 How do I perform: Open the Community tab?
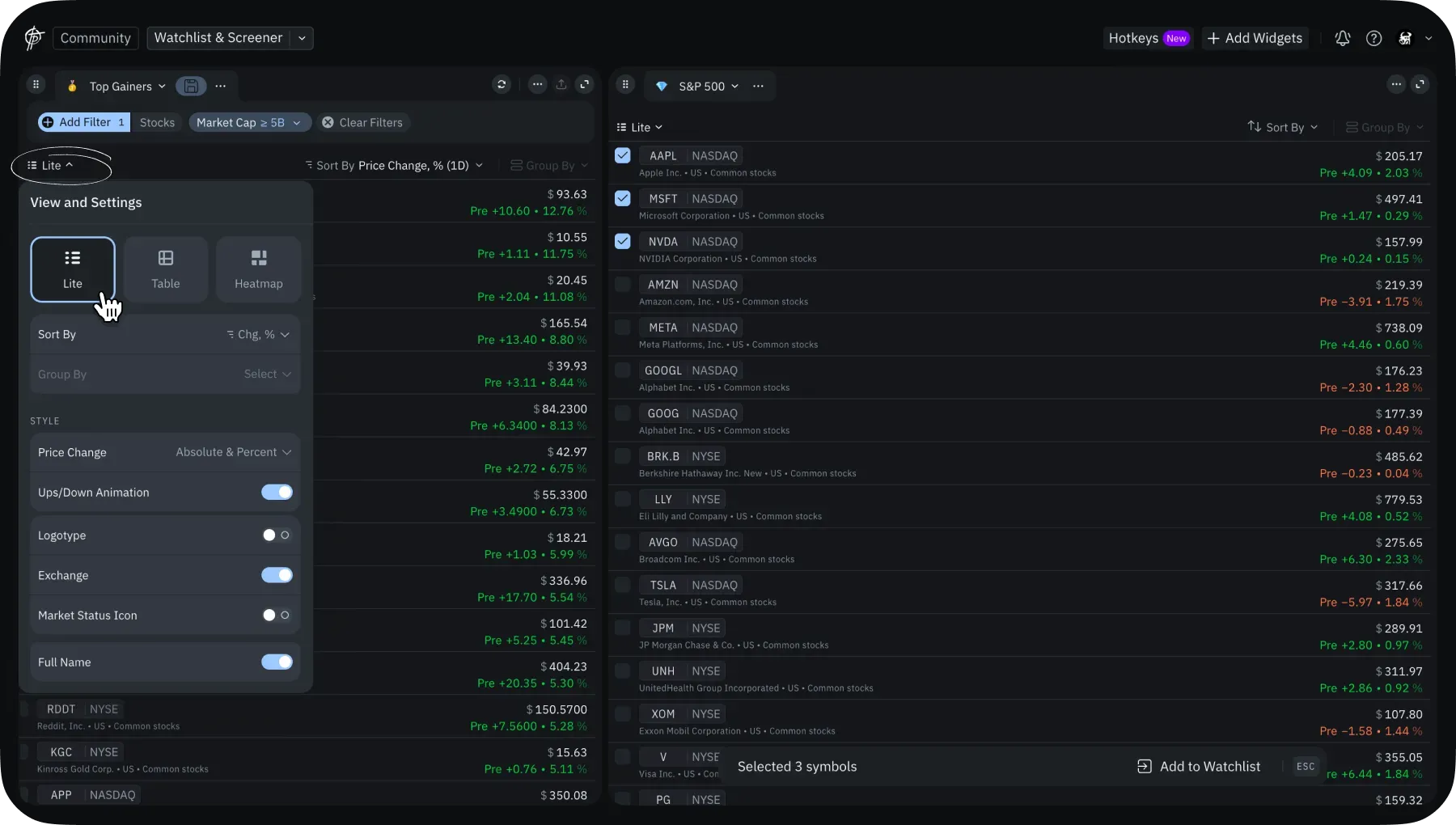coord(95,38)
